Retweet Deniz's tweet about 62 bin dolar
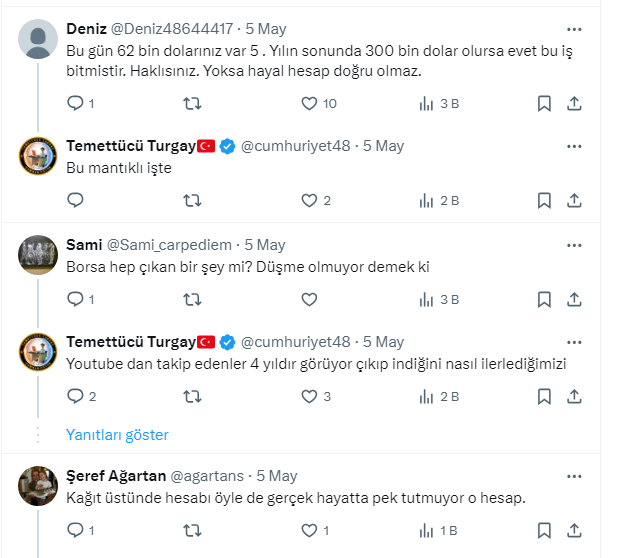This screenshot has width=624, height=558. click(x=192, y=103)
